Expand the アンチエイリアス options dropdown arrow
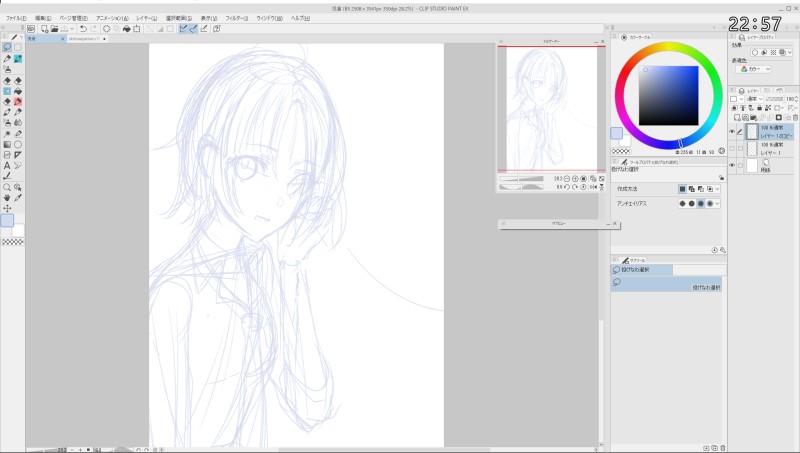 [717, 204]
